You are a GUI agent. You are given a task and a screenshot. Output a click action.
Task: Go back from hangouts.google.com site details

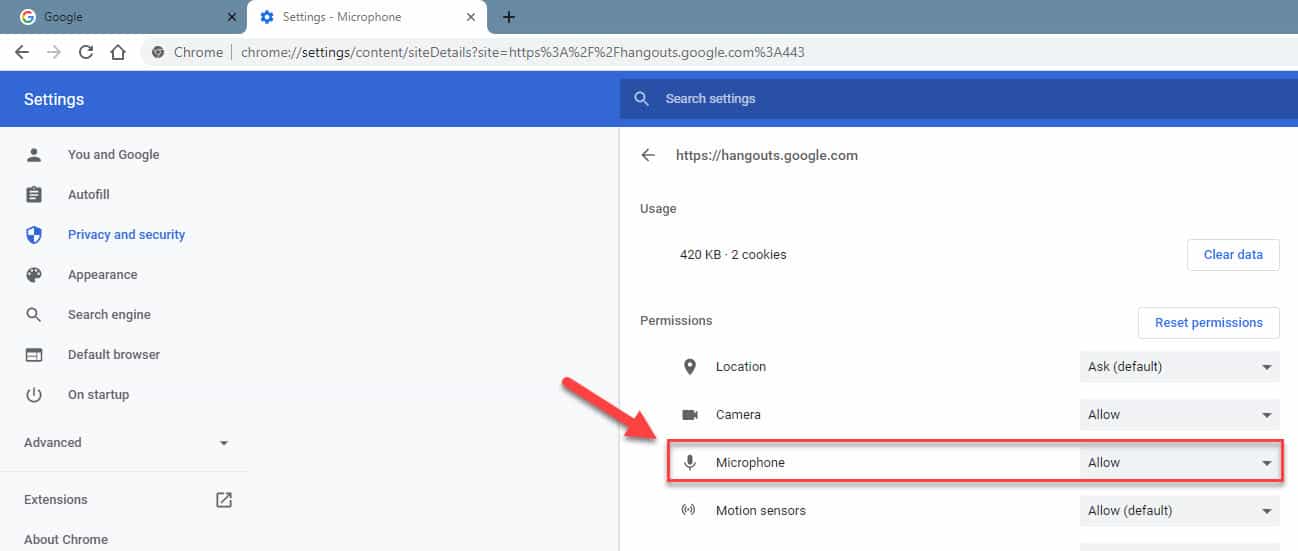coord(648,155)
